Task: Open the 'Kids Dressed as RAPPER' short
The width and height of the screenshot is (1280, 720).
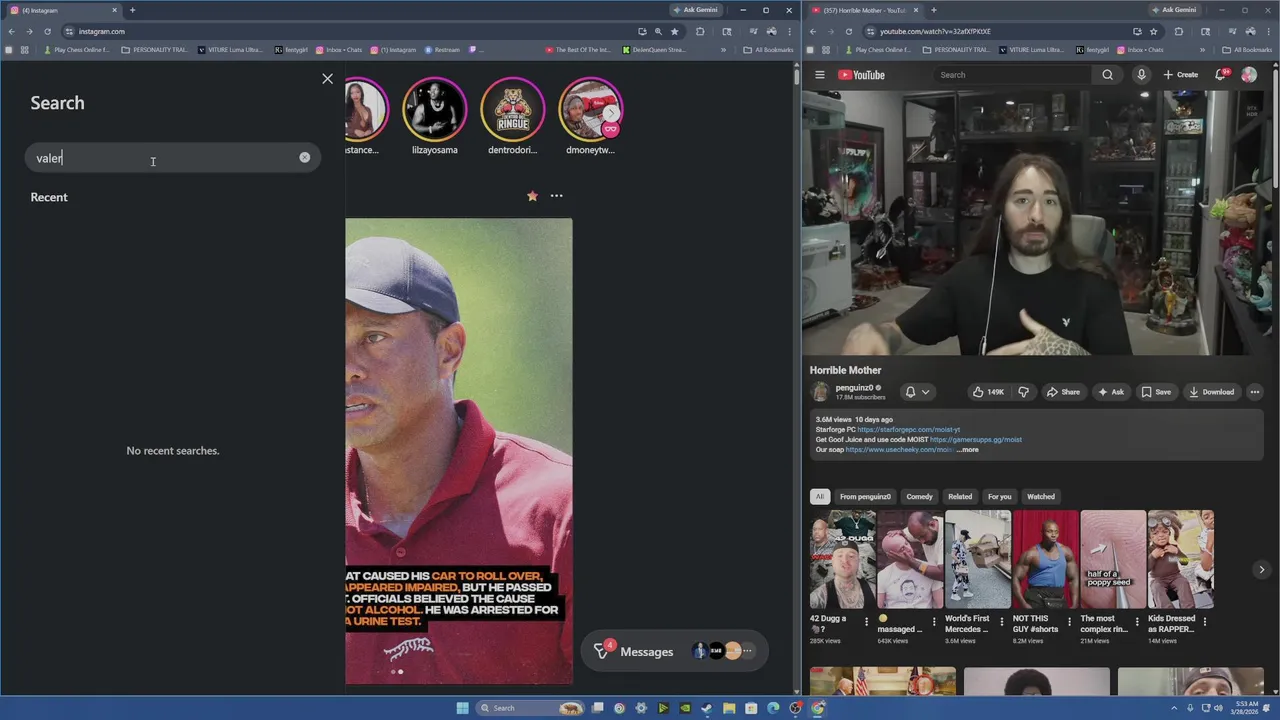Action: (1181, 559)
